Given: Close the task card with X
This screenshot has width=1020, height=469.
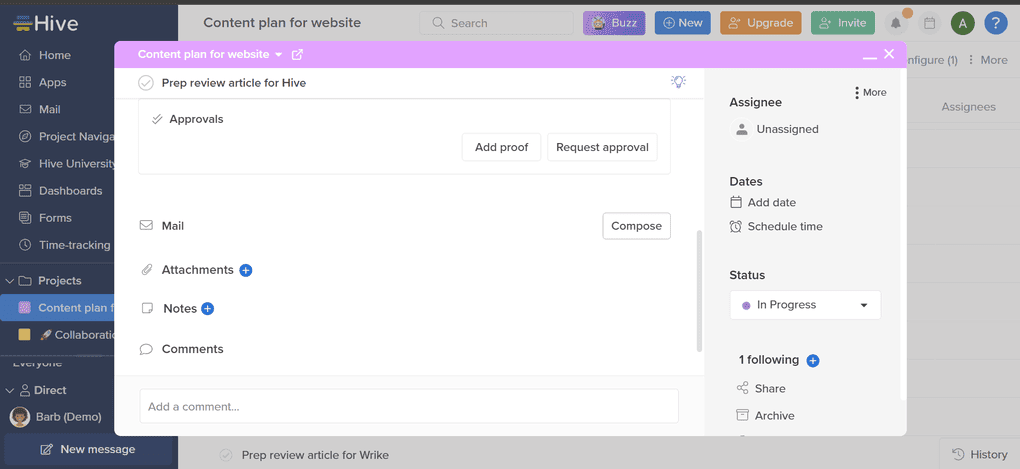Looking at the screenshot, I should tap(889, 54).
